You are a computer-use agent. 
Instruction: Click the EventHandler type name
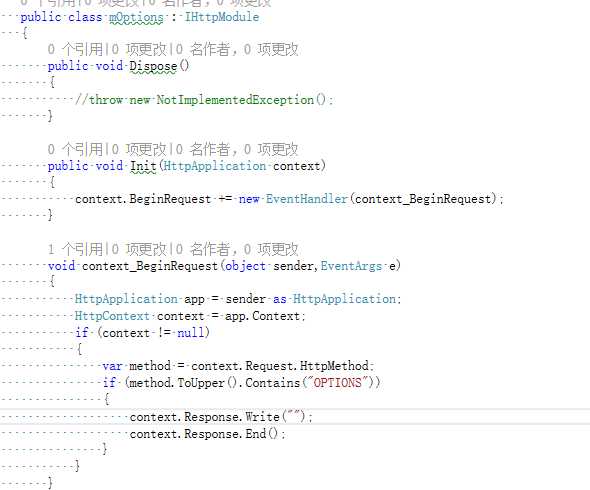[x=307, y=199]
